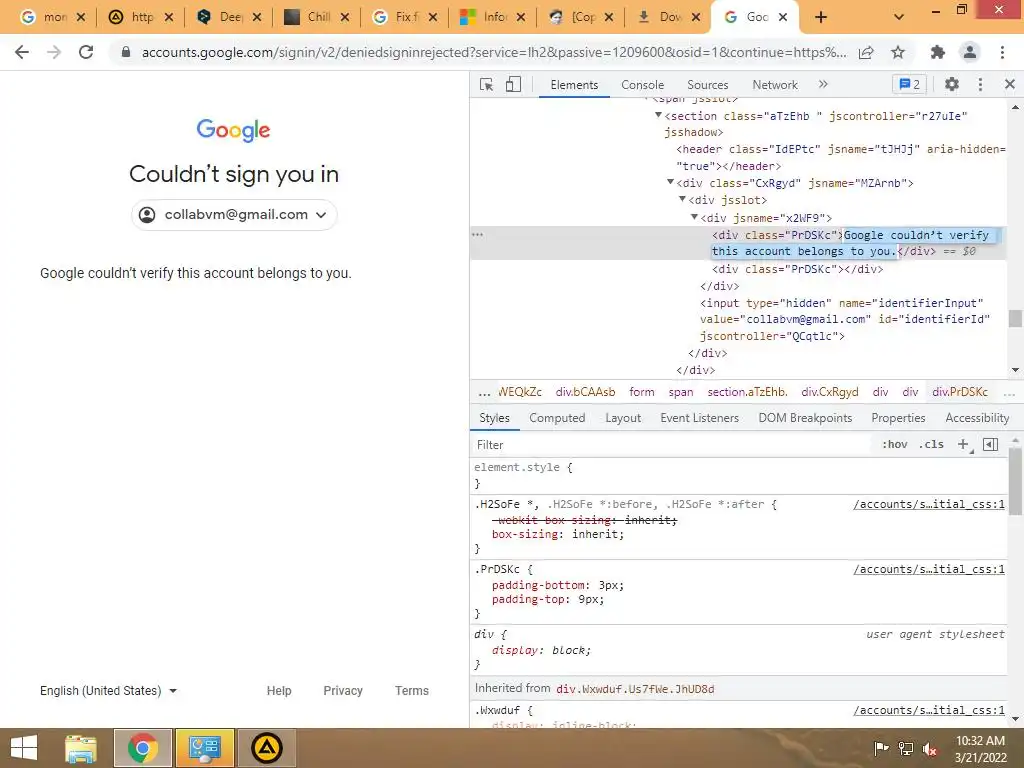
Task: Collapse the div CxRgyd node
Action: [x=670, y=182]
